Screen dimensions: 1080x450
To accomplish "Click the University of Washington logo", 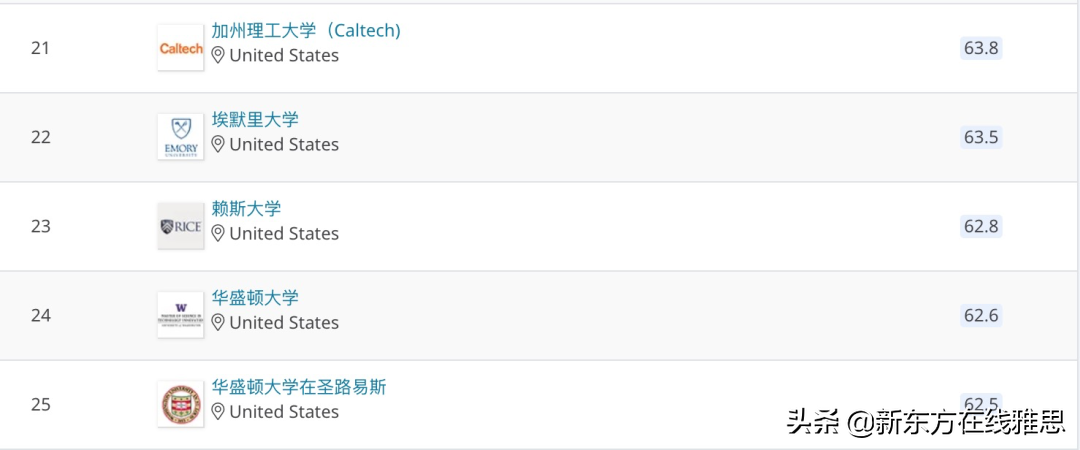I will tap(180, 315).
